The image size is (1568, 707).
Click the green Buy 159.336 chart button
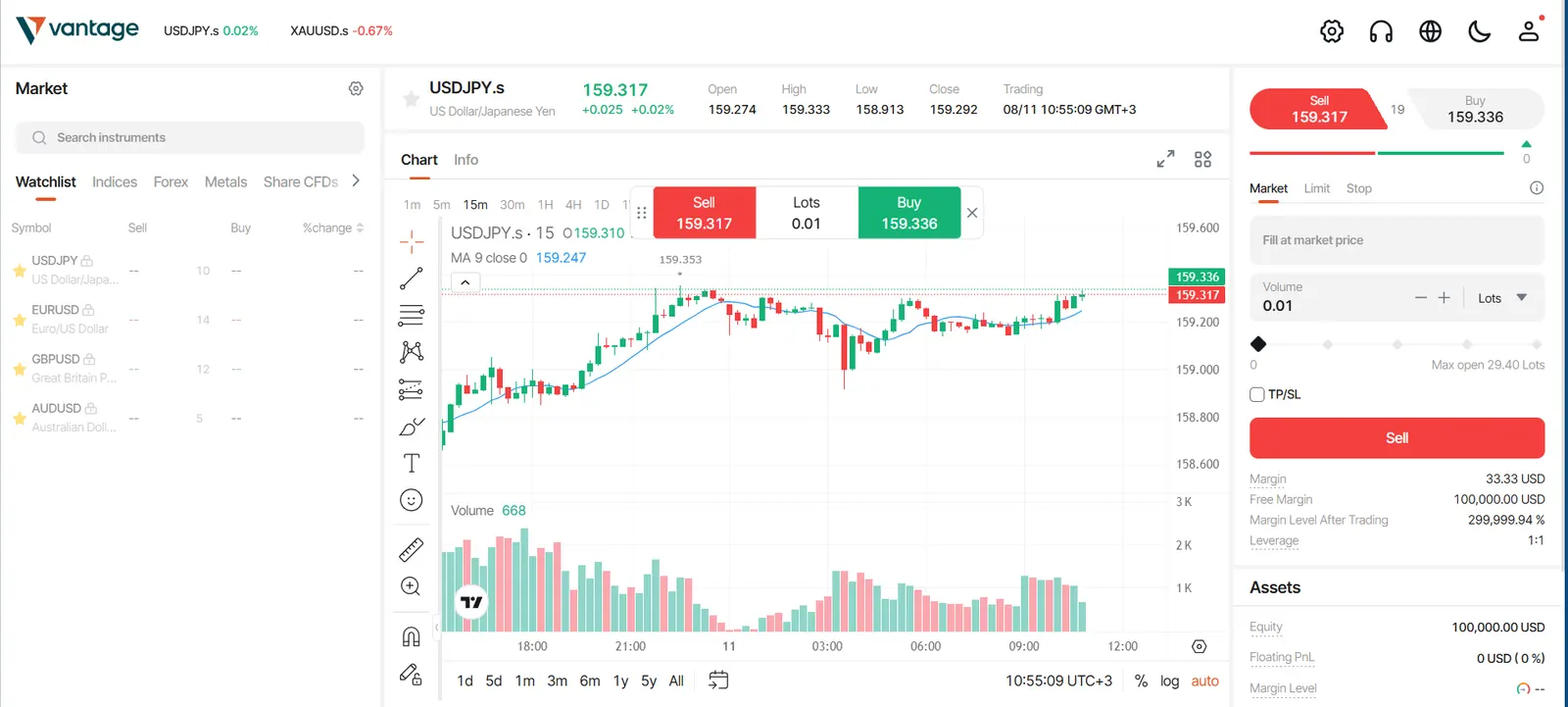point(909,213)
